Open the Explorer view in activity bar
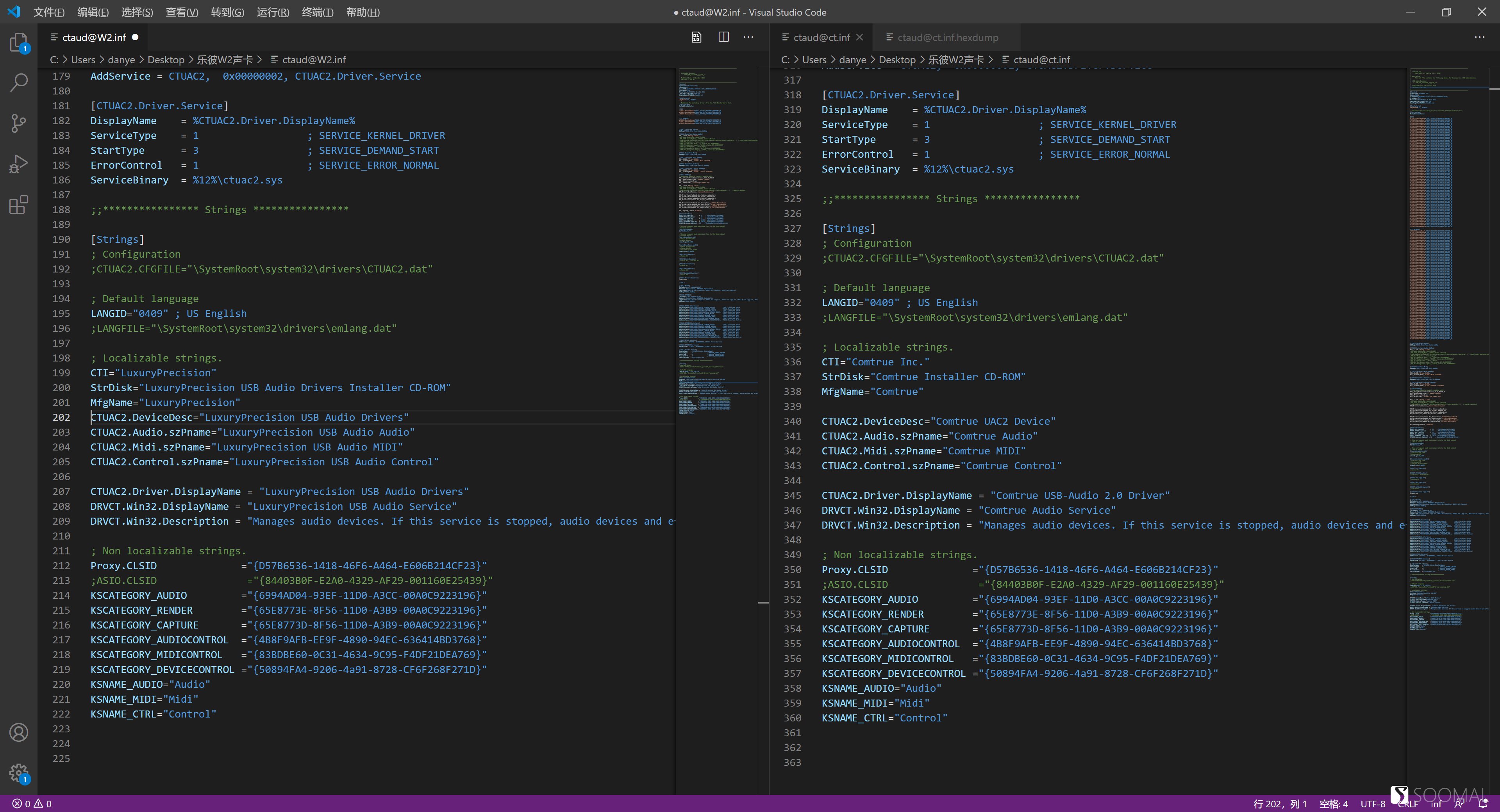The width and height of the screenshot is (1500, 812). (19, 42)
